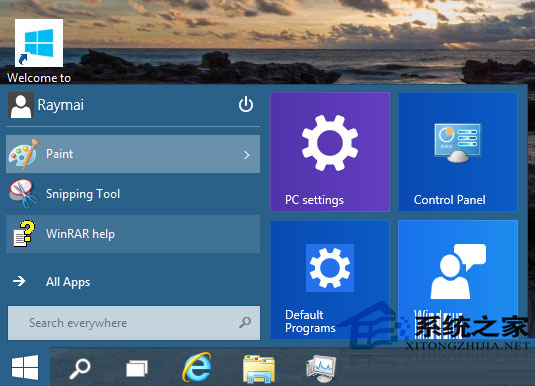Focus the Search everywhere box
Screen dimensions: 535x386
[134, 323]
